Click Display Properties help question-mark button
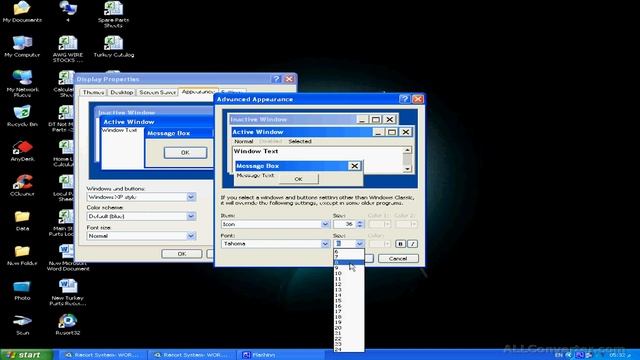 (276, 79)
